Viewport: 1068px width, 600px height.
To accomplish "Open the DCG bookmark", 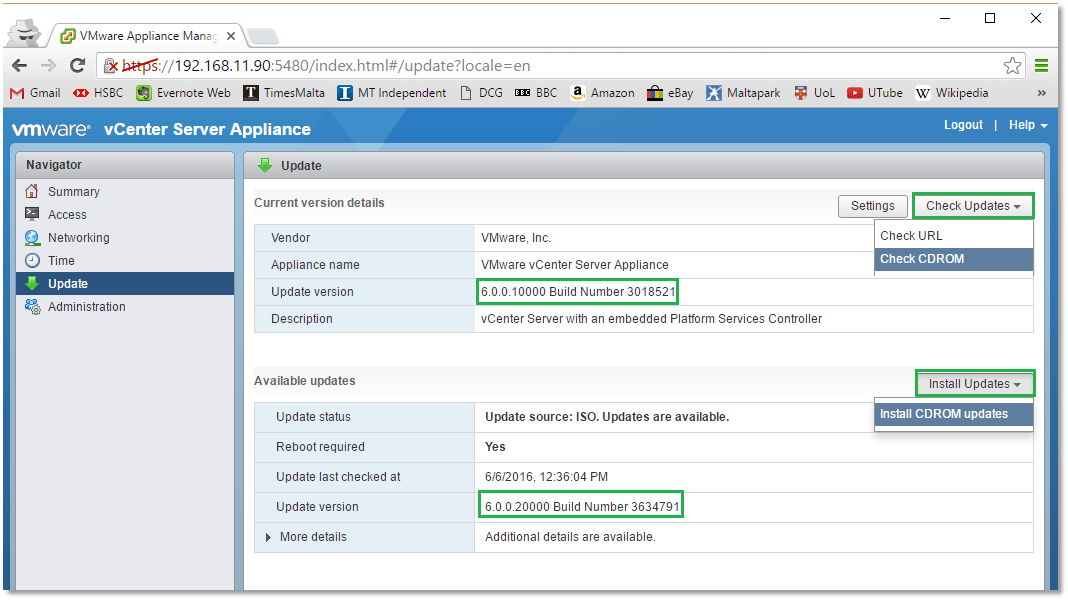I will click(x=482, y=93).
